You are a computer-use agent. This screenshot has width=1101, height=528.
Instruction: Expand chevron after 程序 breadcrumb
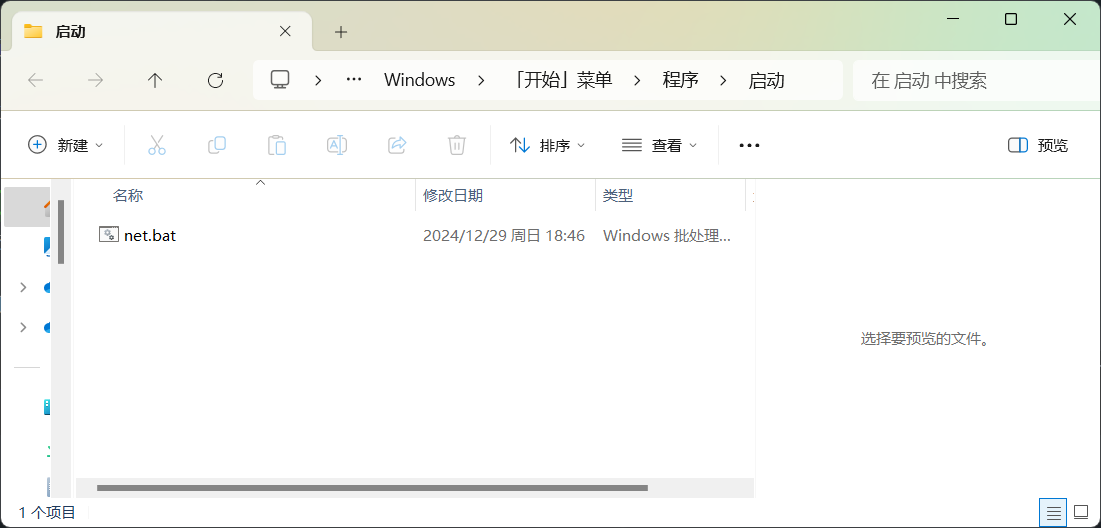[723, 80]
